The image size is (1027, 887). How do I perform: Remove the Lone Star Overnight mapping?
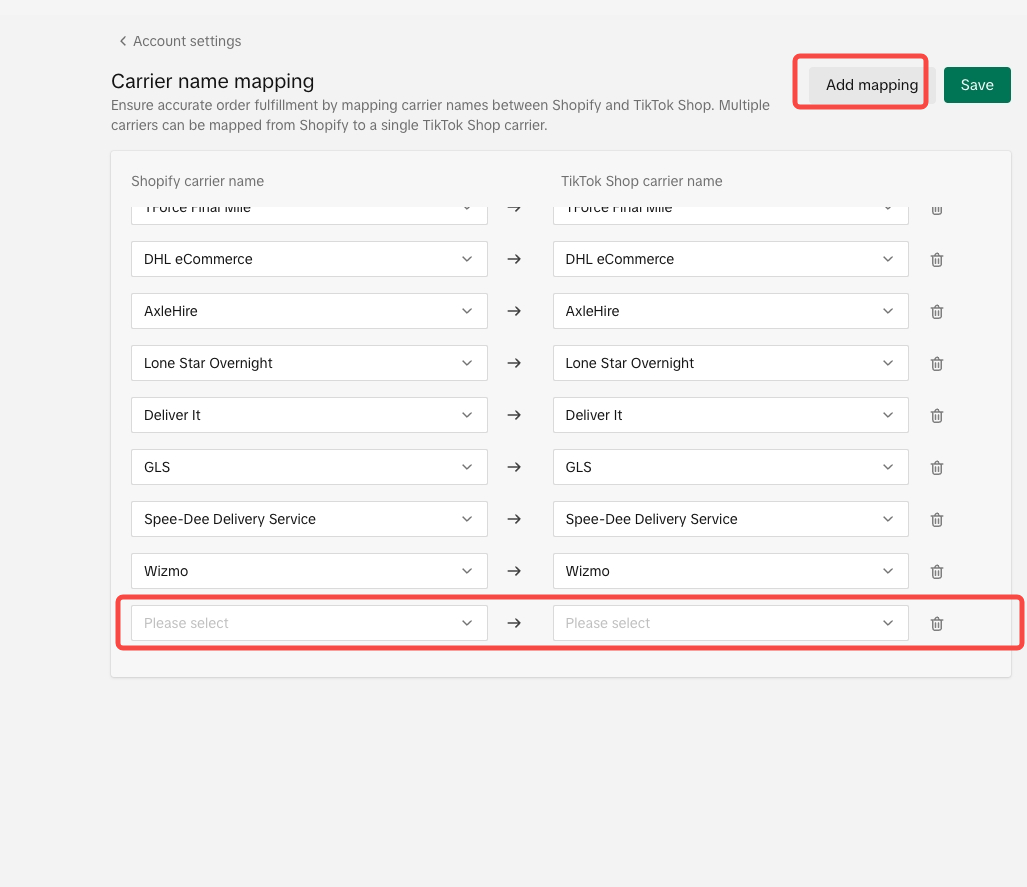coord(937,363)
